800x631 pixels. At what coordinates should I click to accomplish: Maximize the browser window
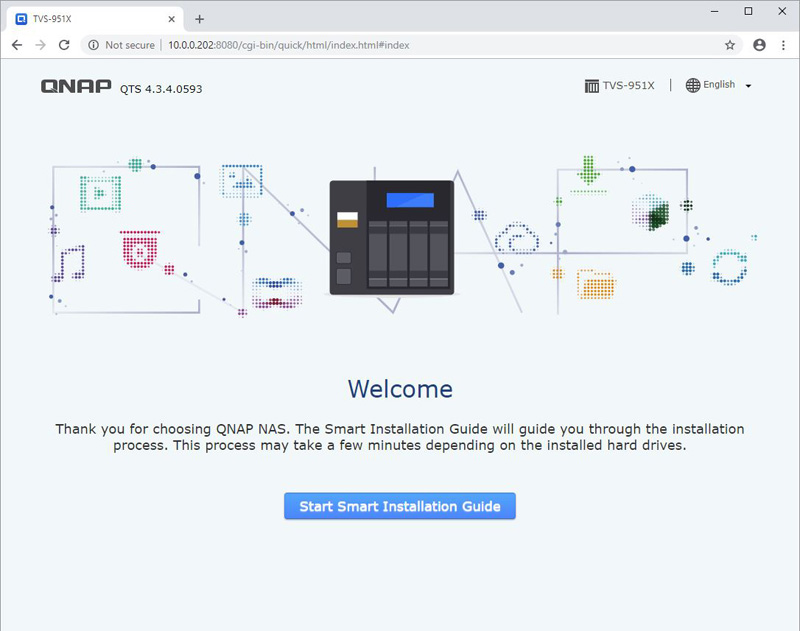pos(748,11)
